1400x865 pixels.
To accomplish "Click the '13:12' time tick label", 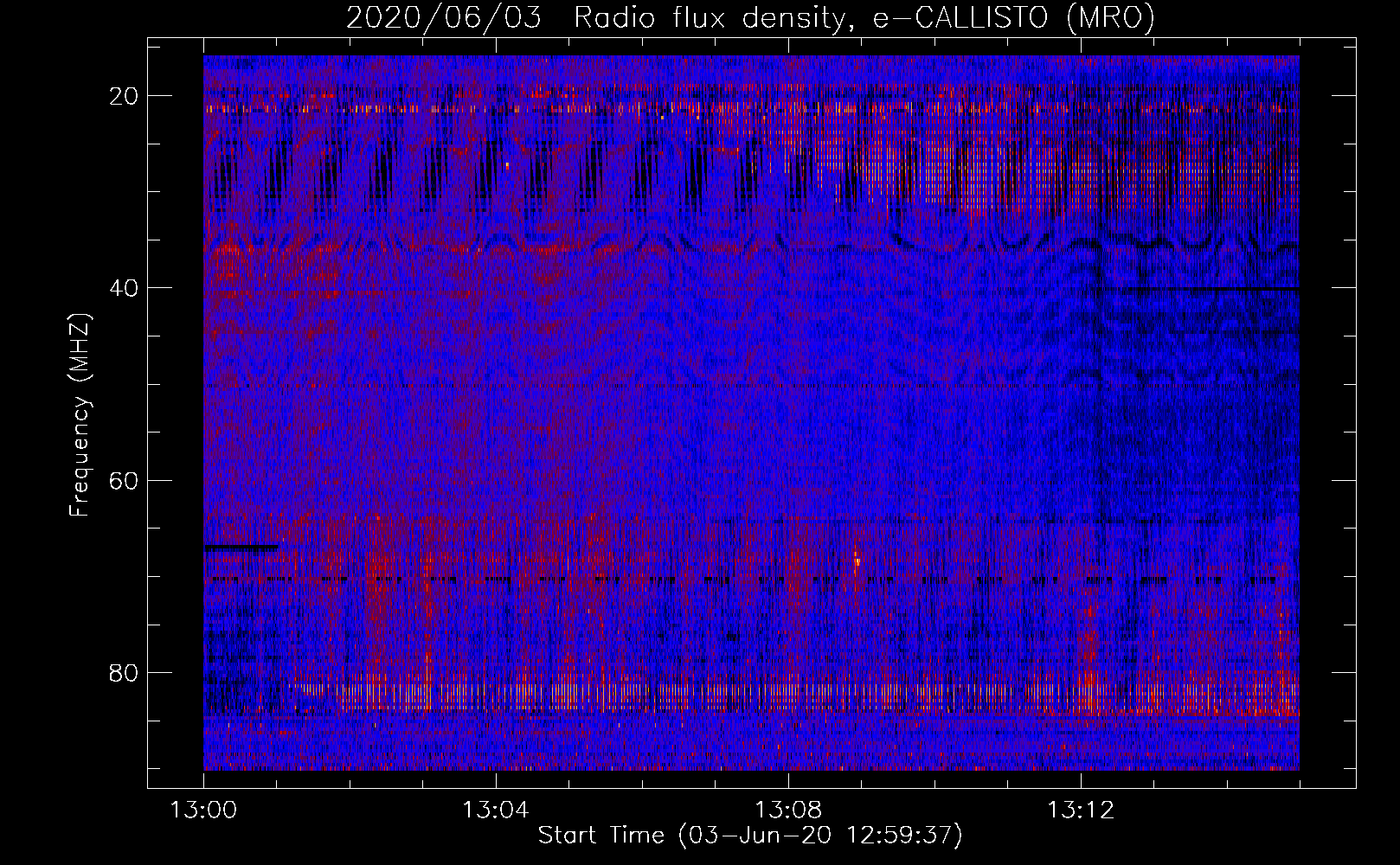I will point(1081,811).
